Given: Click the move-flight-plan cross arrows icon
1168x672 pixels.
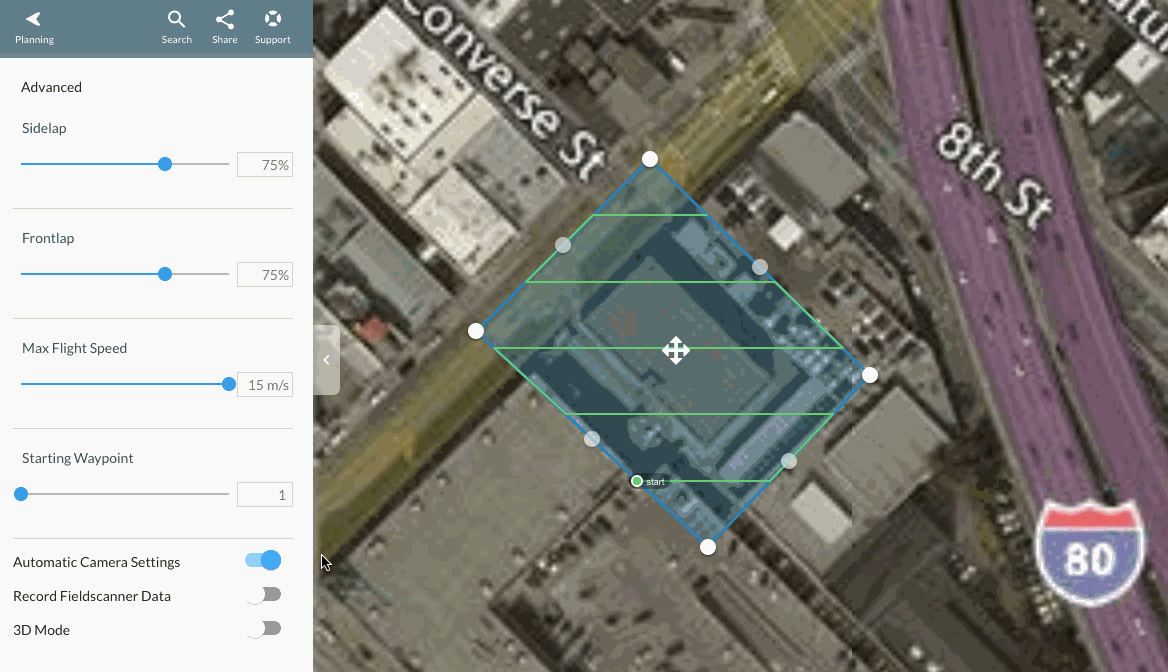Looking at the screenshot, I should (x=676, y=350).
